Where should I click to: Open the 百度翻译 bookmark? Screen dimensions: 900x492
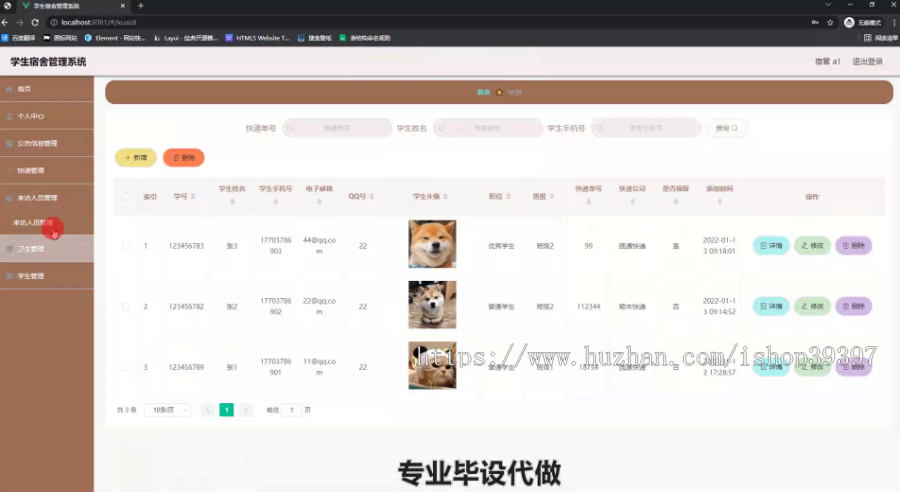coord(18,38)
